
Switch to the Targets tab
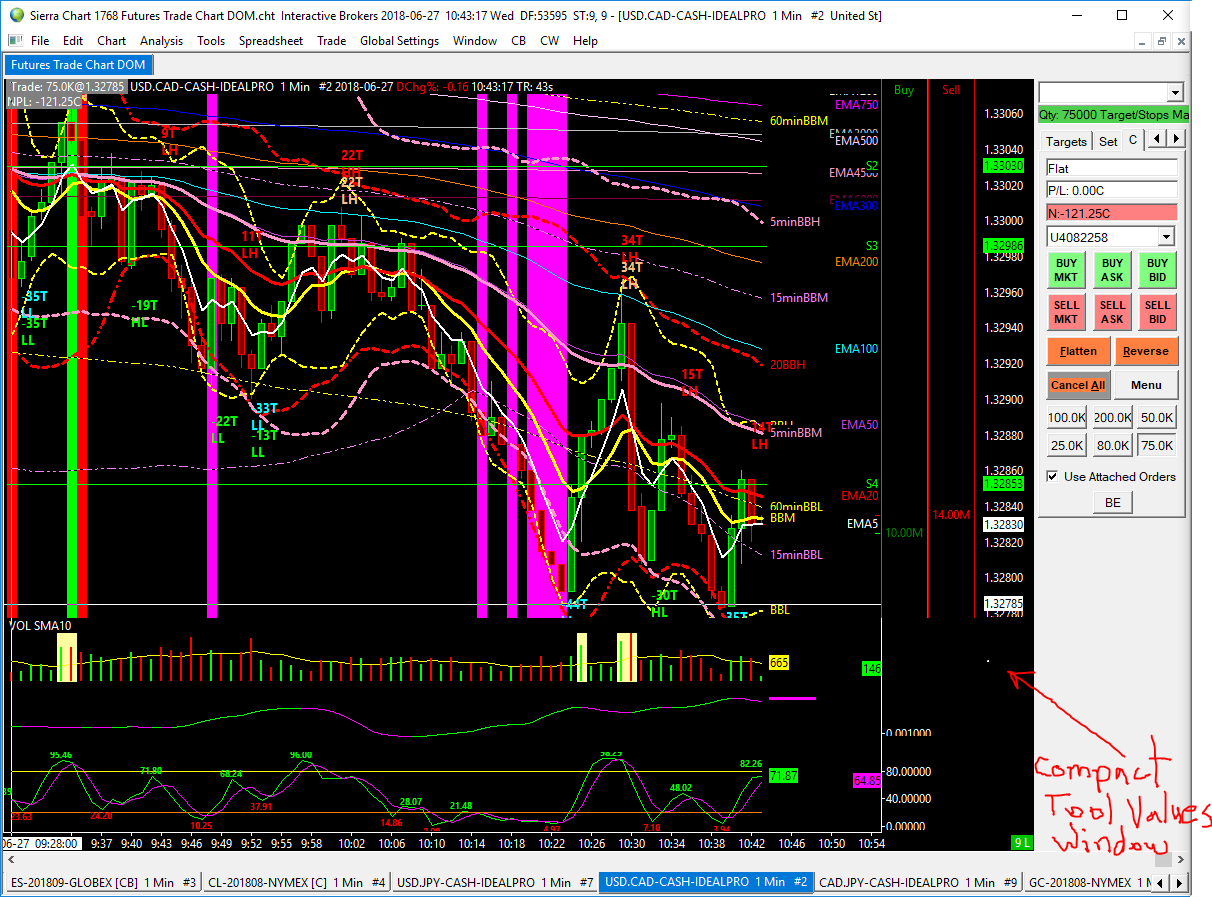1066,141
